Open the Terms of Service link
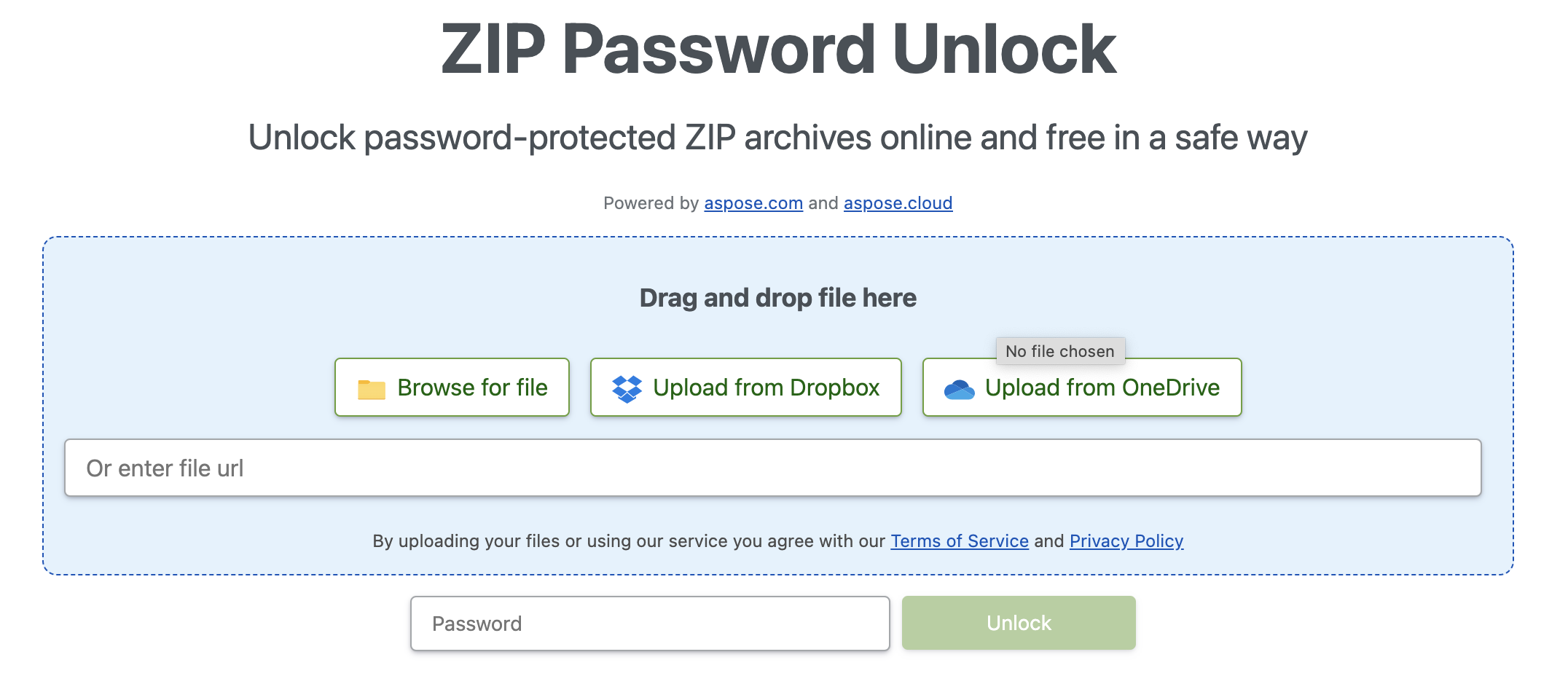This screenshot has width=1568, height=692. tap(960, 541)
